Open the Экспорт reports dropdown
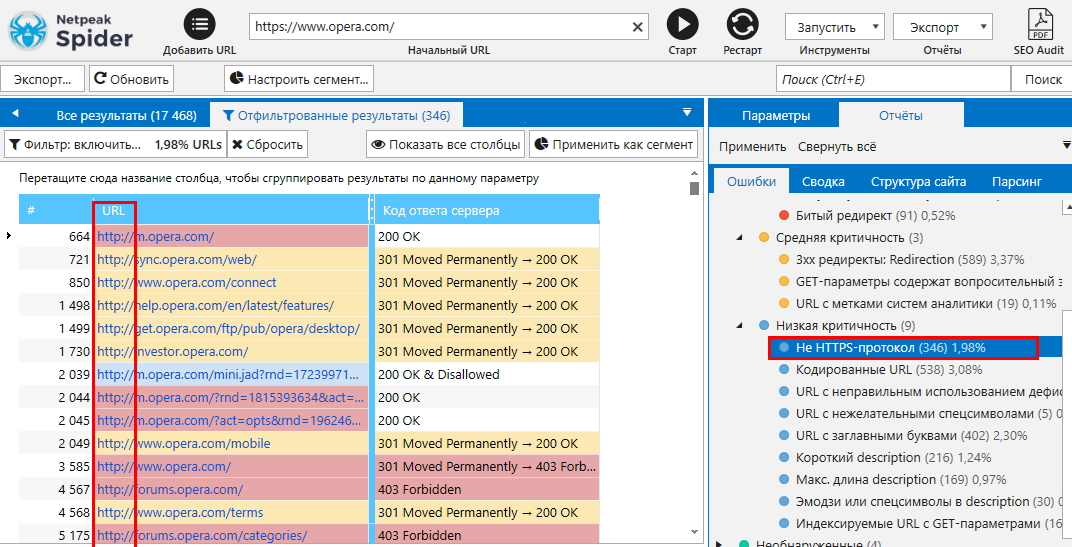The height and width of the screenshot is (547, 1072). tap(943, 27)
